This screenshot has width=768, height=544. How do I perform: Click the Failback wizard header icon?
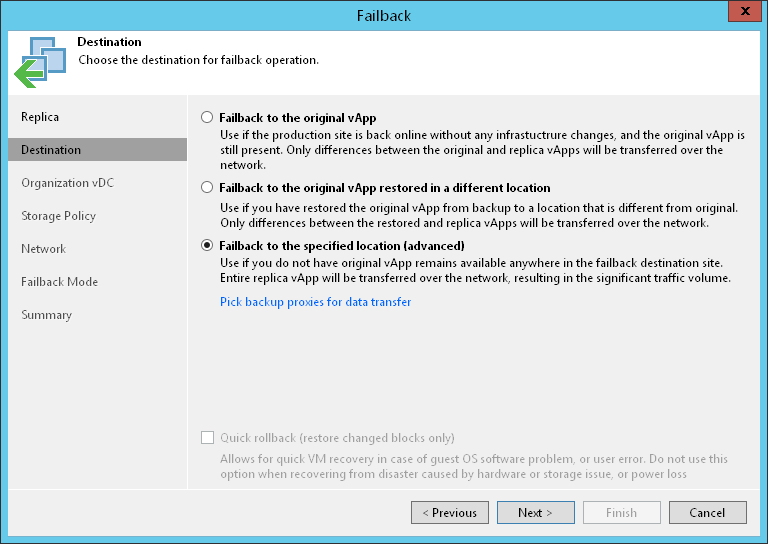pyautogui.click(x=39, y=62)
